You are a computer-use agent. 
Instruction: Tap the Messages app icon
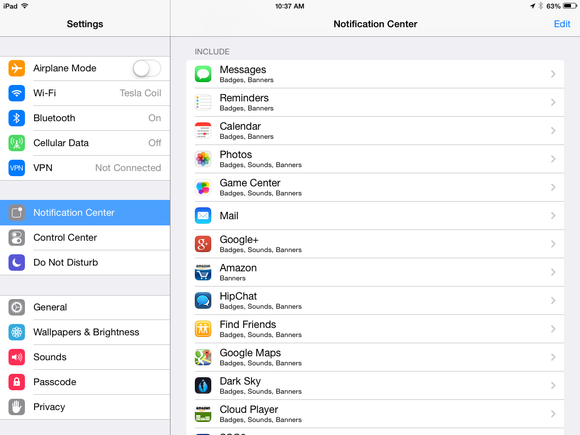point(203,74)
